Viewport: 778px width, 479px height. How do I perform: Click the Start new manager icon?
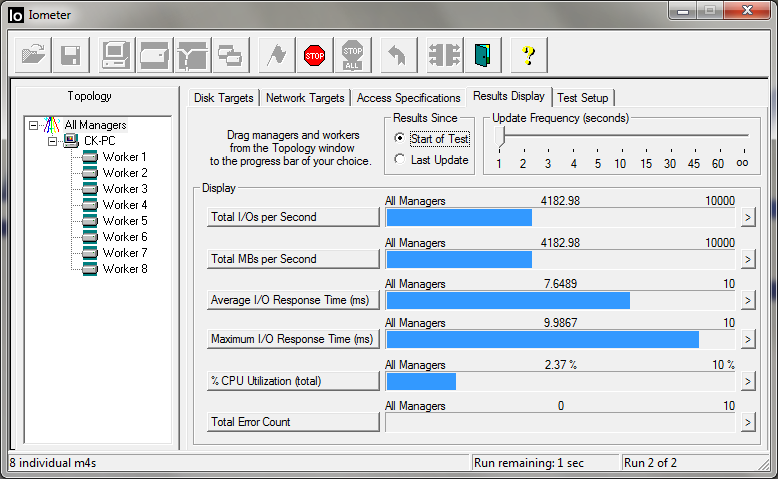coord(117,55)
